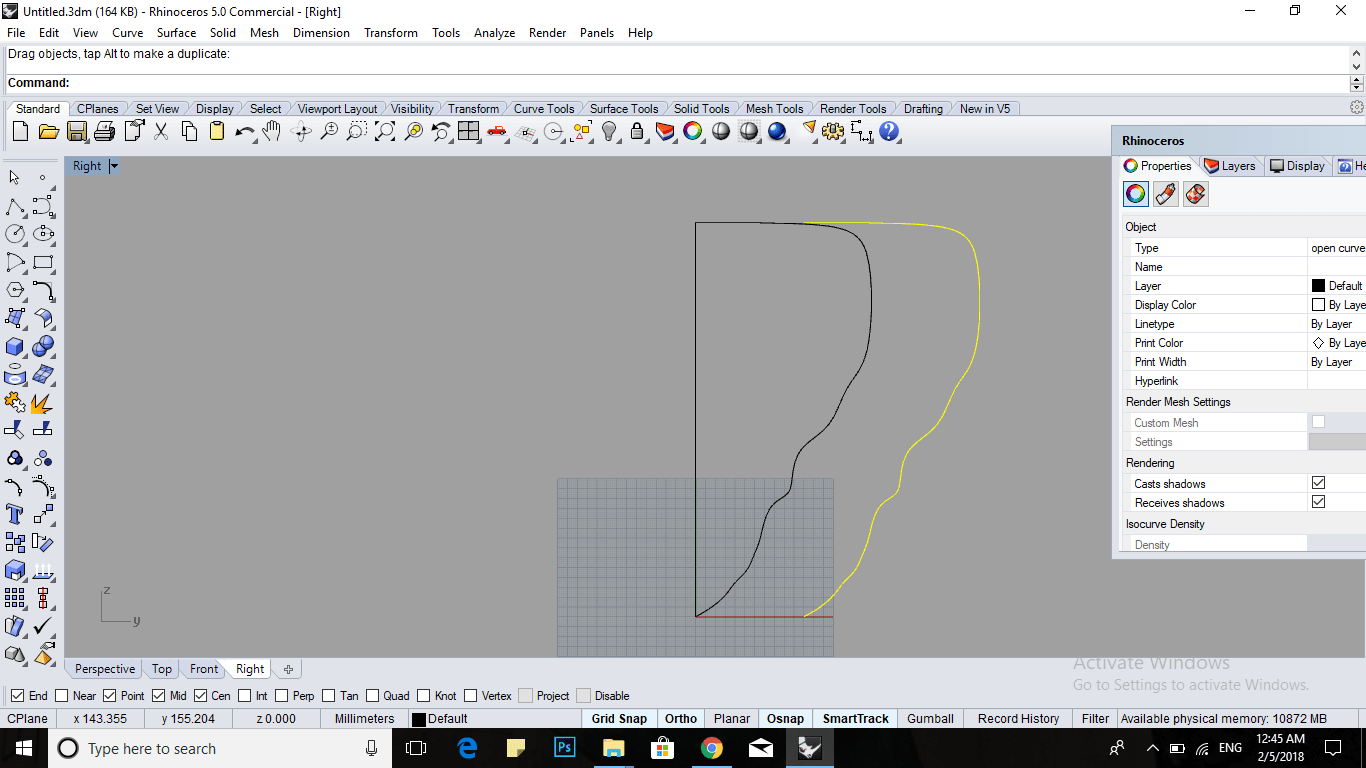Toggle Ortho mode in status bar

pos(681,719)
